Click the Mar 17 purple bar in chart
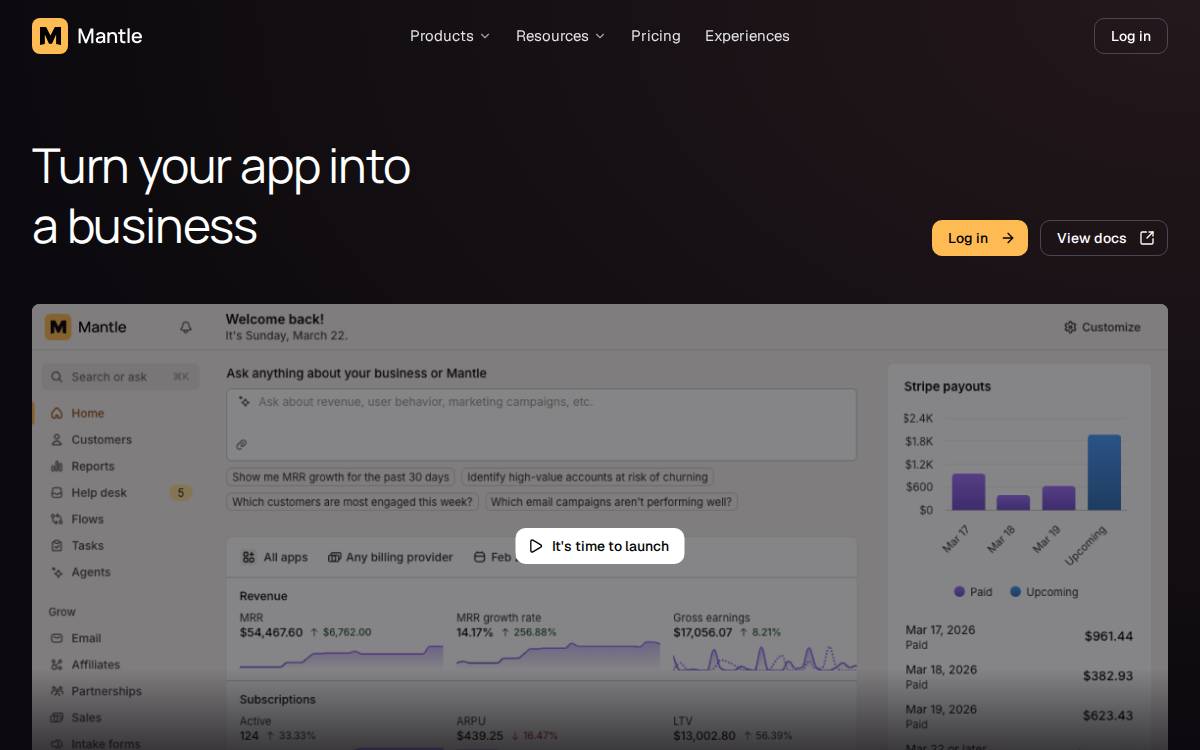 tap(968, 492)
